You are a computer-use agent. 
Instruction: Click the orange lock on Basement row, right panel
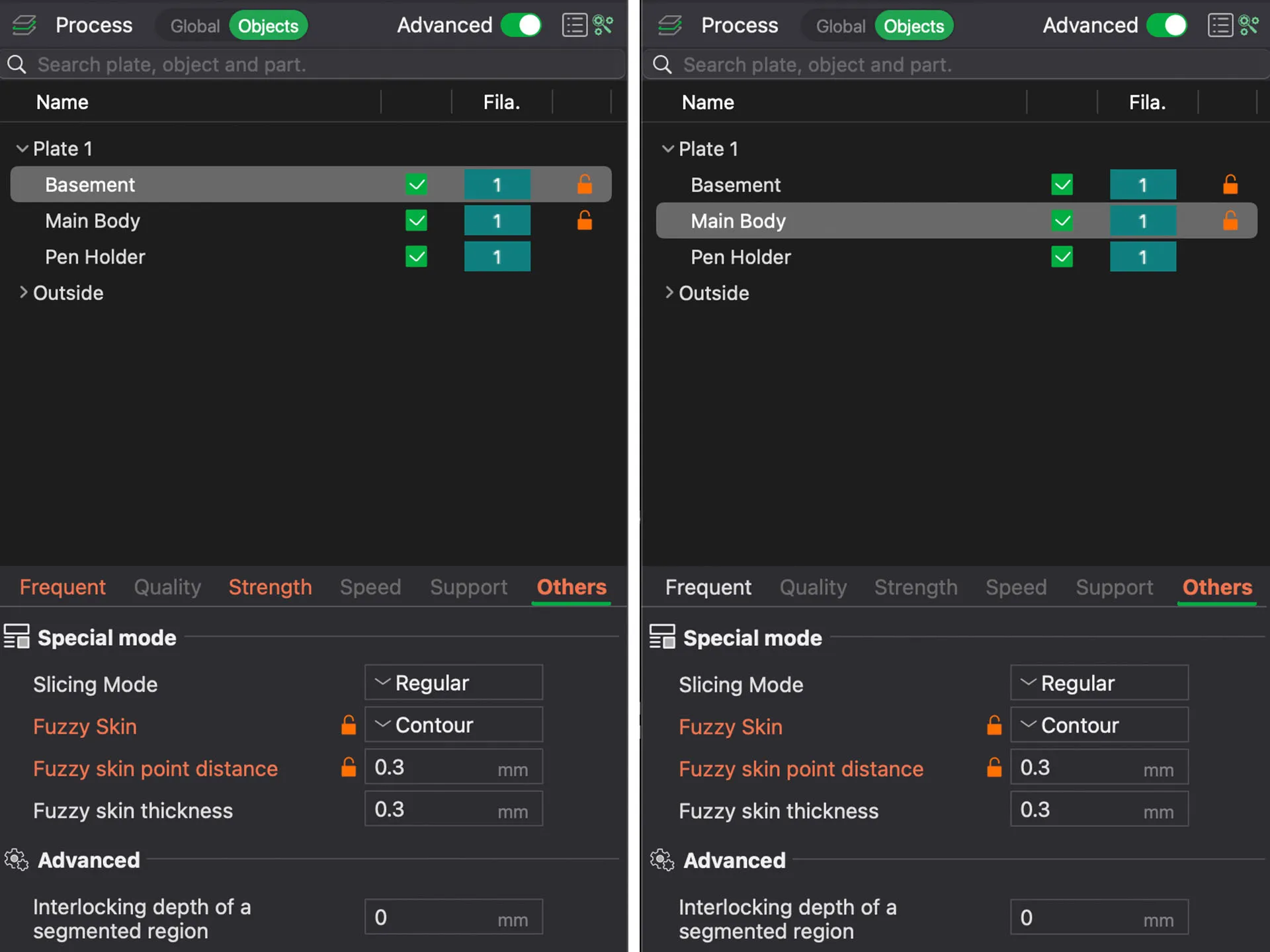coord(1230,184)
